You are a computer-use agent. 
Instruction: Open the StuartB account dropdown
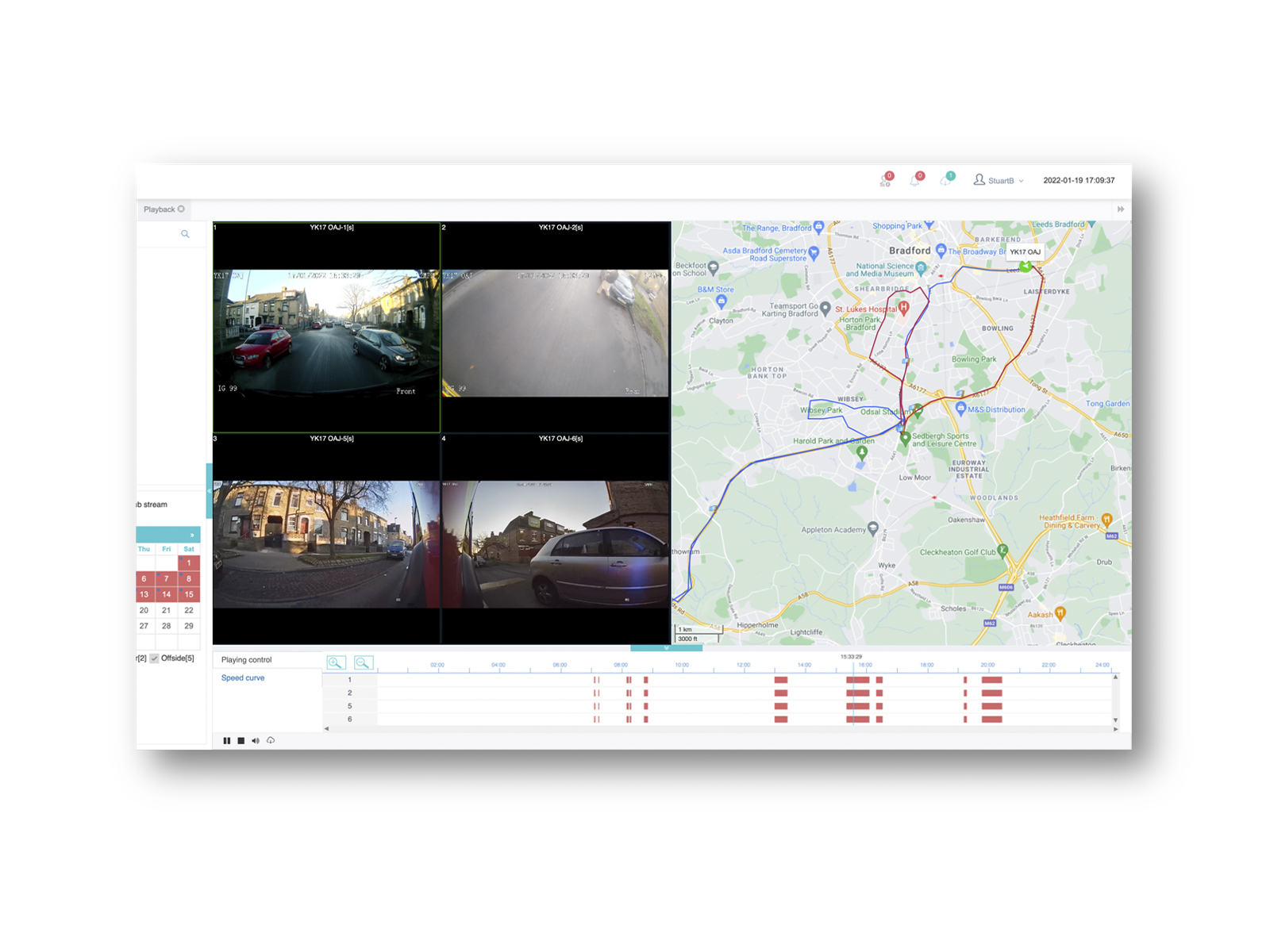coord(1002,180)
